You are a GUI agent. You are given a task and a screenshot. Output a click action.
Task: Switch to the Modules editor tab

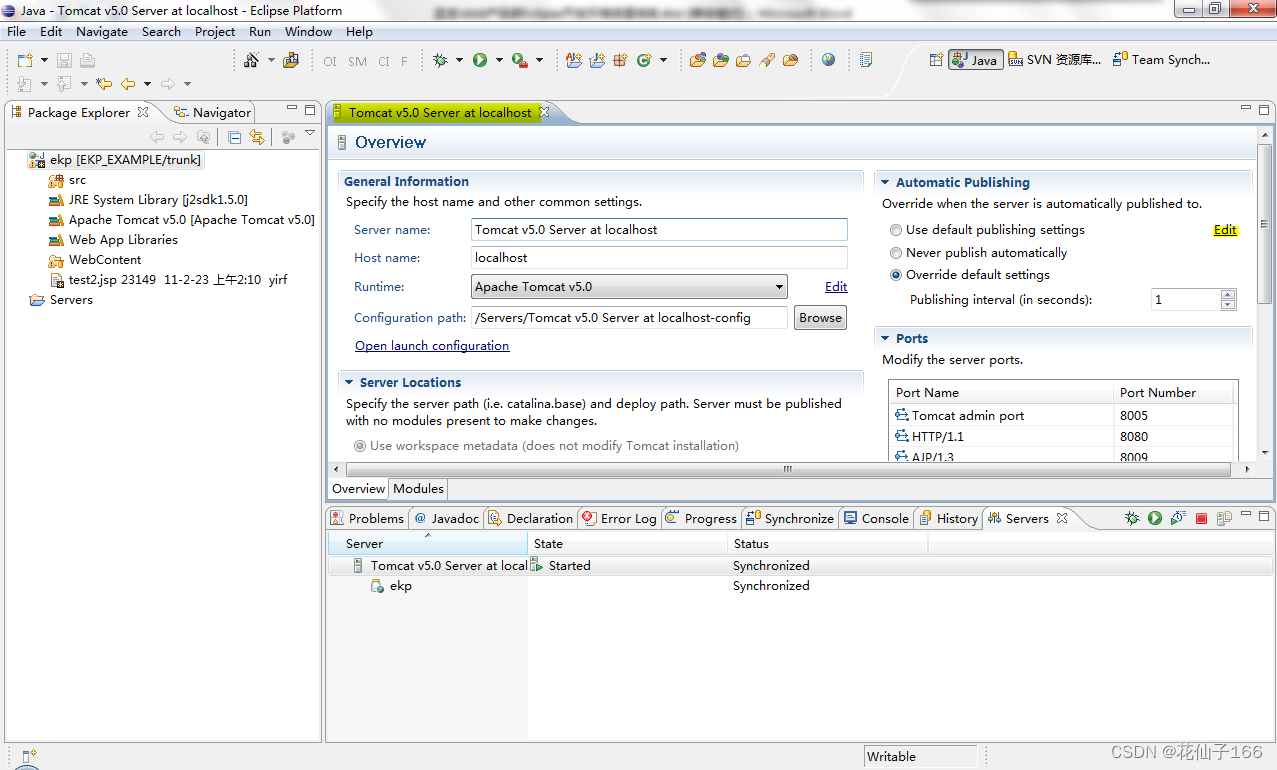(x=418, y=489)
